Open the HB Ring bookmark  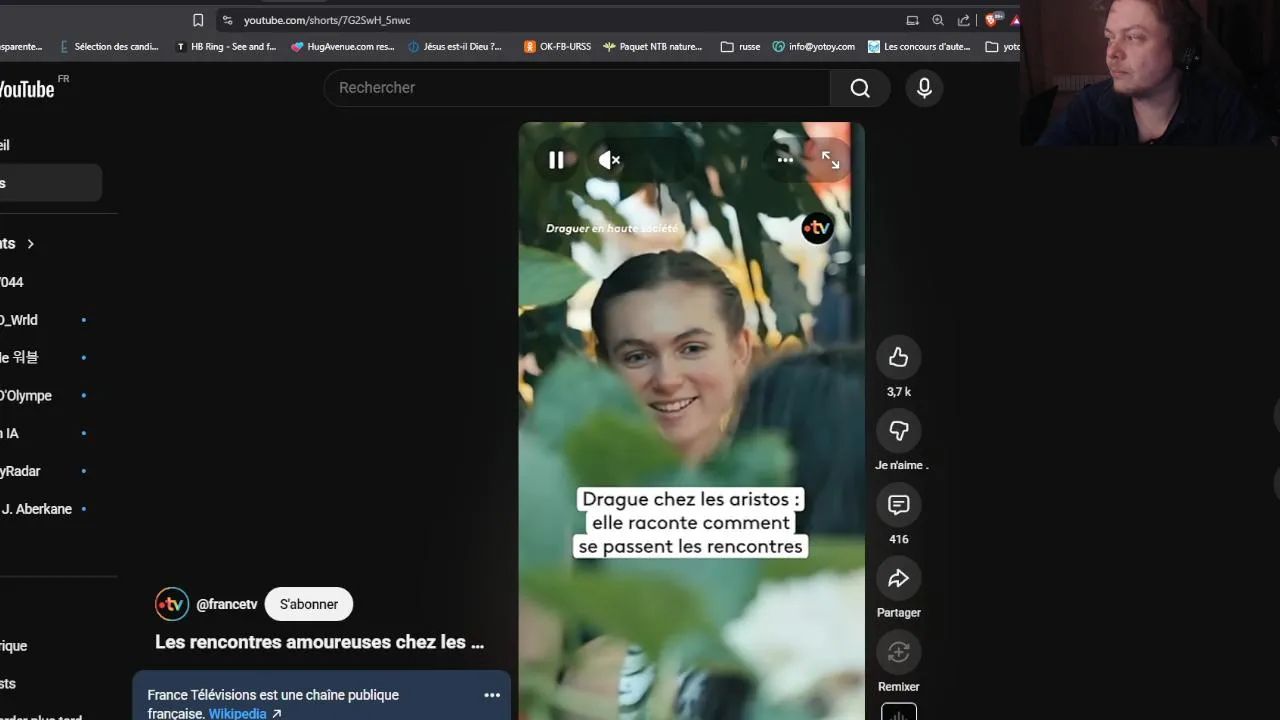pyautogui.click(x=226, y=47)
